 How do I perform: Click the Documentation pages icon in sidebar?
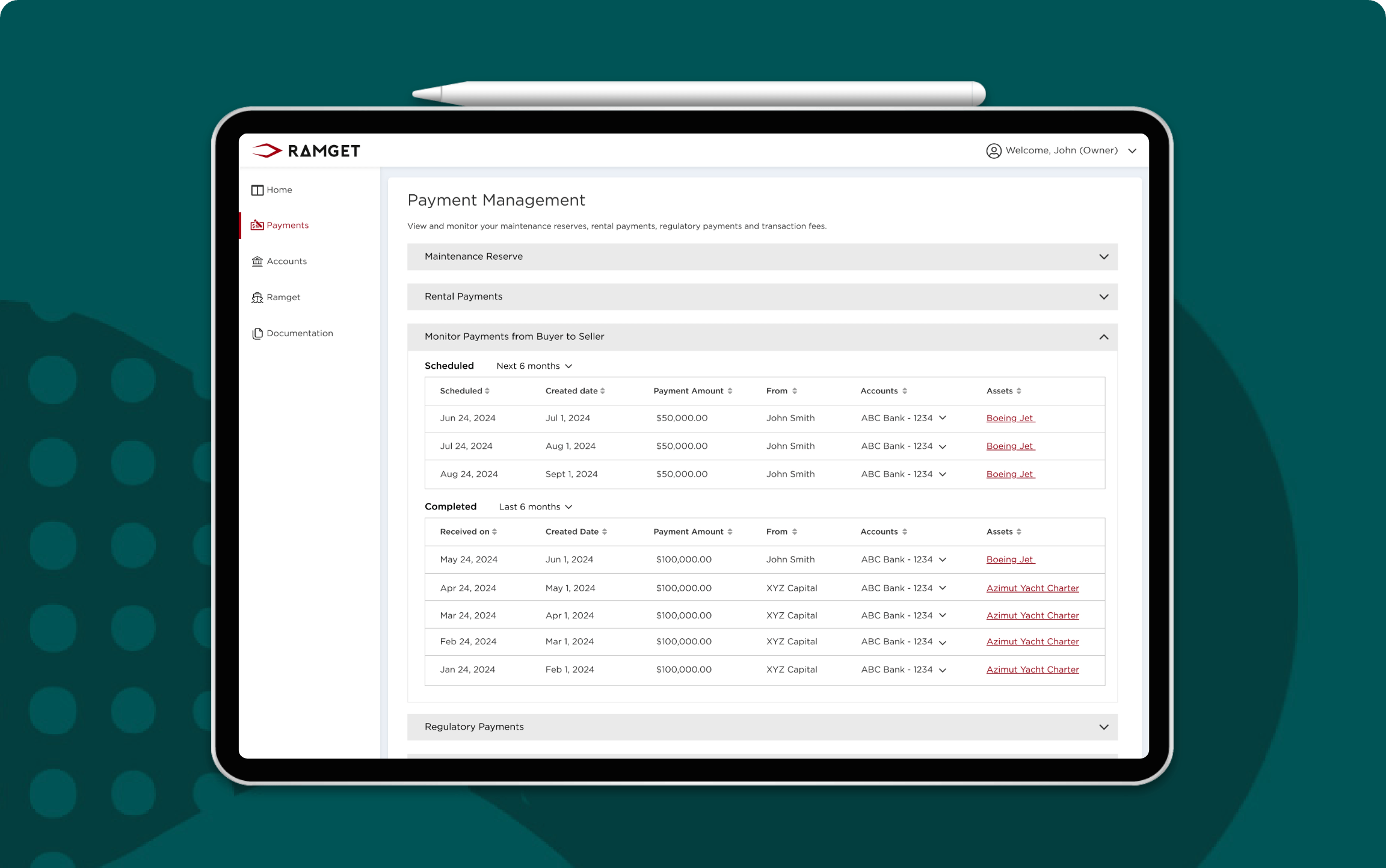coord(257,333)
